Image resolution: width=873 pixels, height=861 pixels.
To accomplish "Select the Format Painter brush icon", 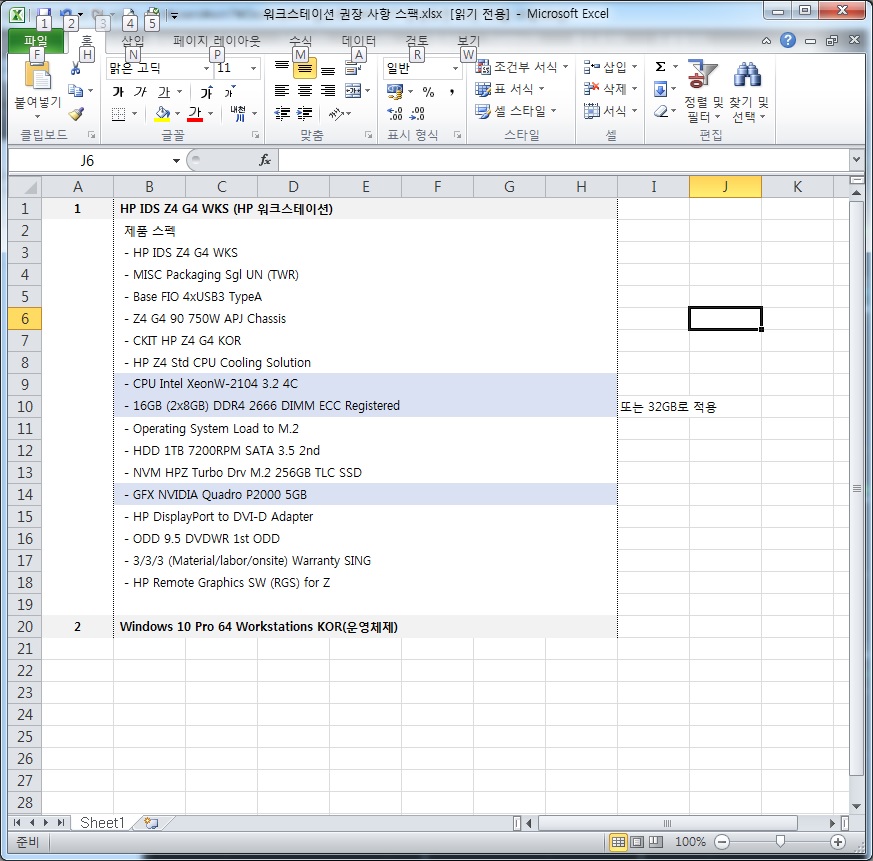I will (76, 114).
